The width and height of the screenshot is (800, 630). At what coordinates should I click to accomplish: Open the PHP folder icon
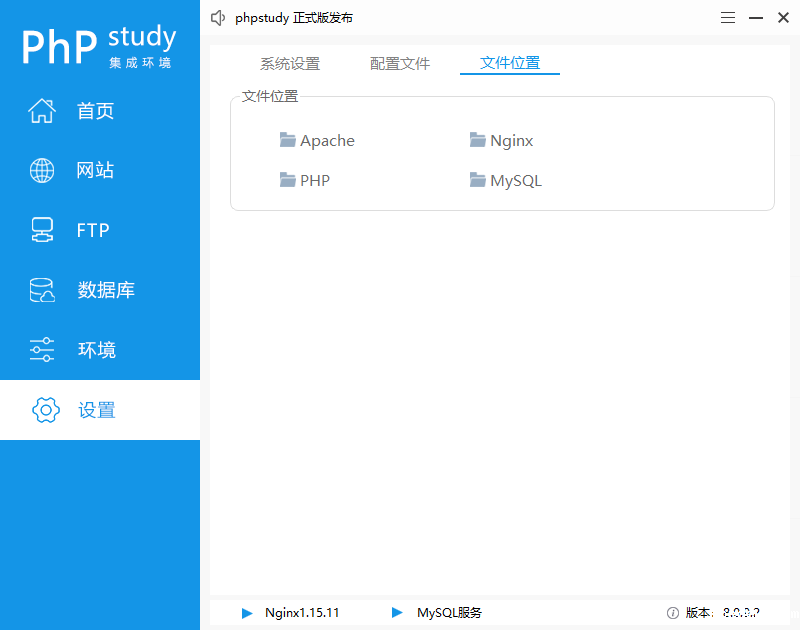(288, 180)
